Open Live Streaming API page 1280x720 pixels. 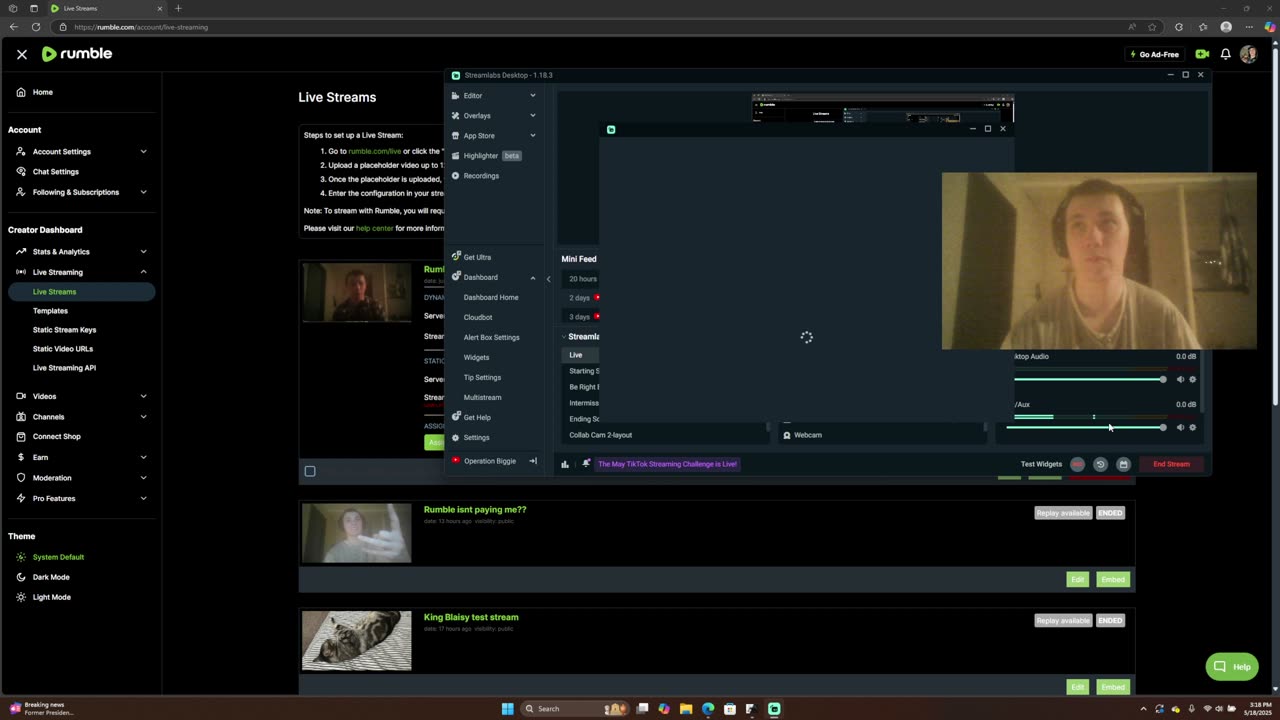pyautogui.click(x=64, y=368)
